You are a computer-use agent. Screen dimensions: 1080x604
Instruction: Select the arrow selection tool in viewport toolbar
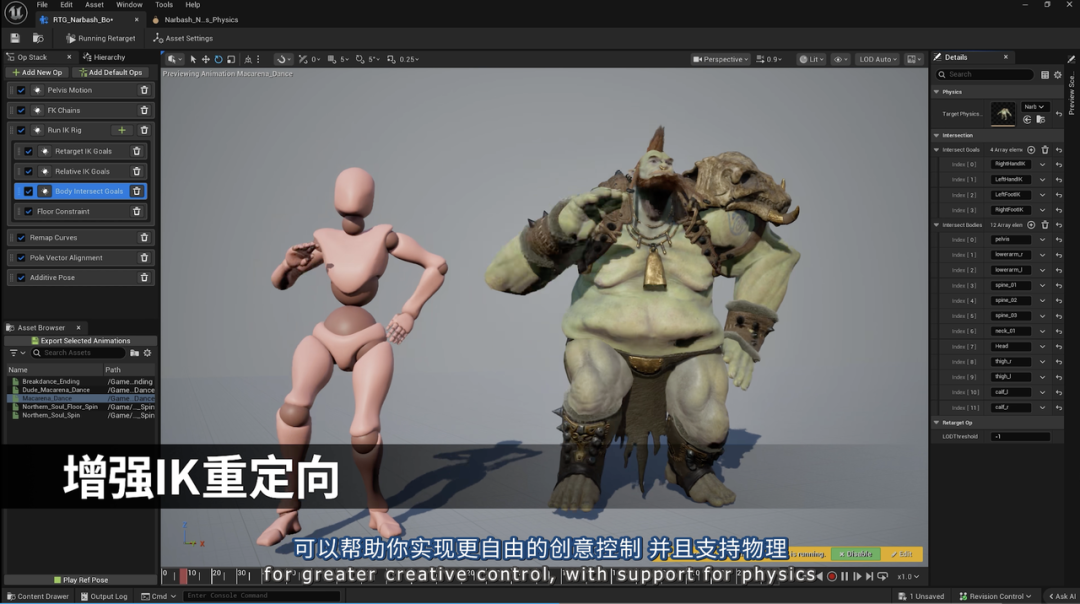coord(194,59)
